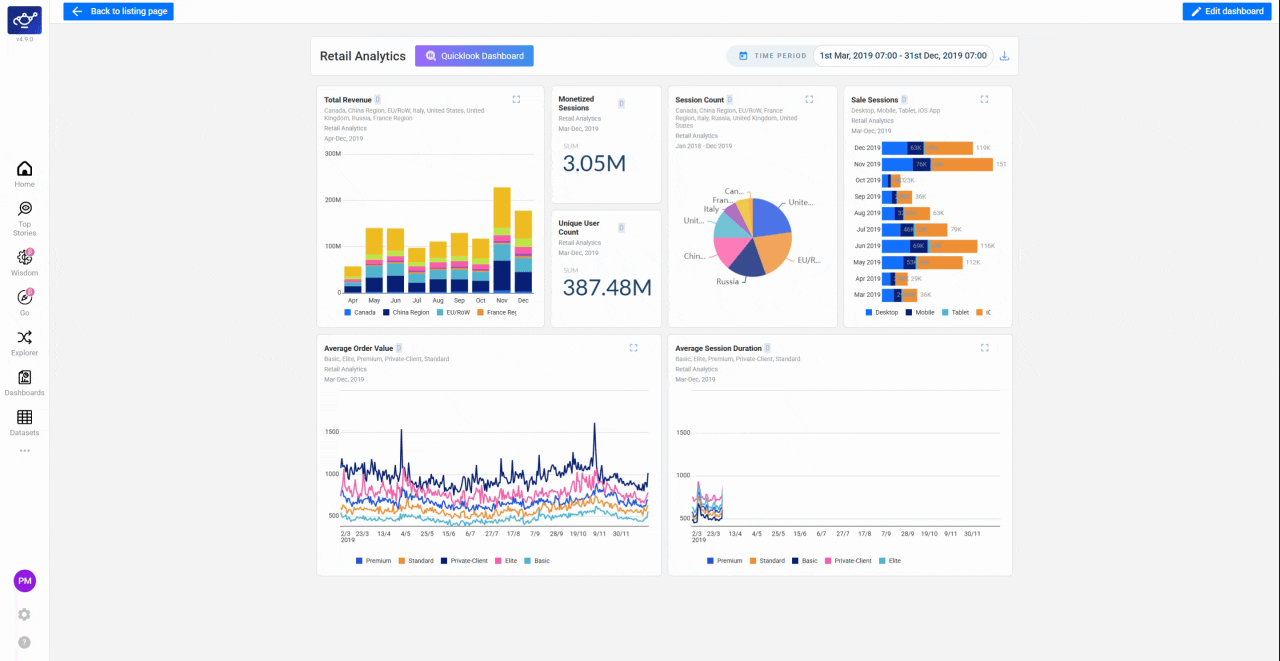Click the 119K value label
Viewport: 1280px width, 661px height.
[x=983, y=148]
